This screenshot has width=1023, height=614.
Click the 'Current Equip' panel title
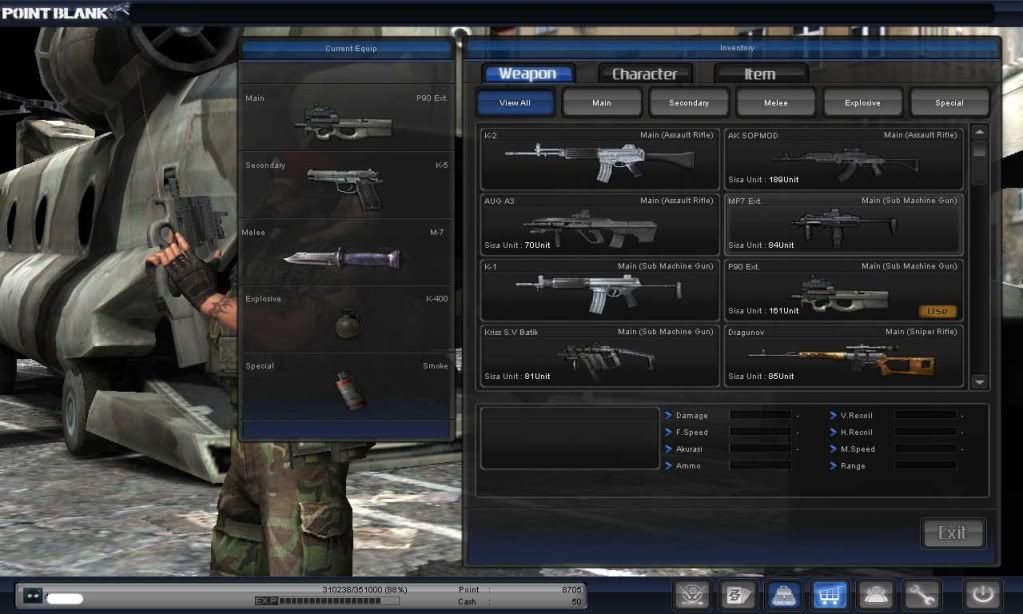[x=351, y=48]
